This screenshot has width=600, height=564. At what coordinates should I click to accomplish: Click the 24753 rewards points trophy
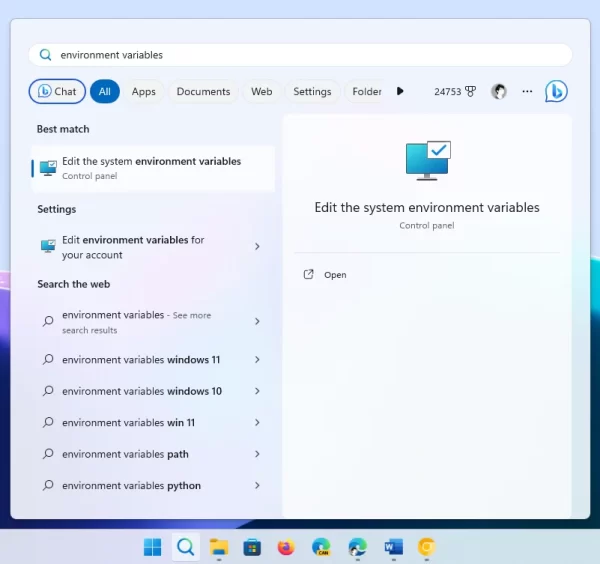tap(455, 91)
